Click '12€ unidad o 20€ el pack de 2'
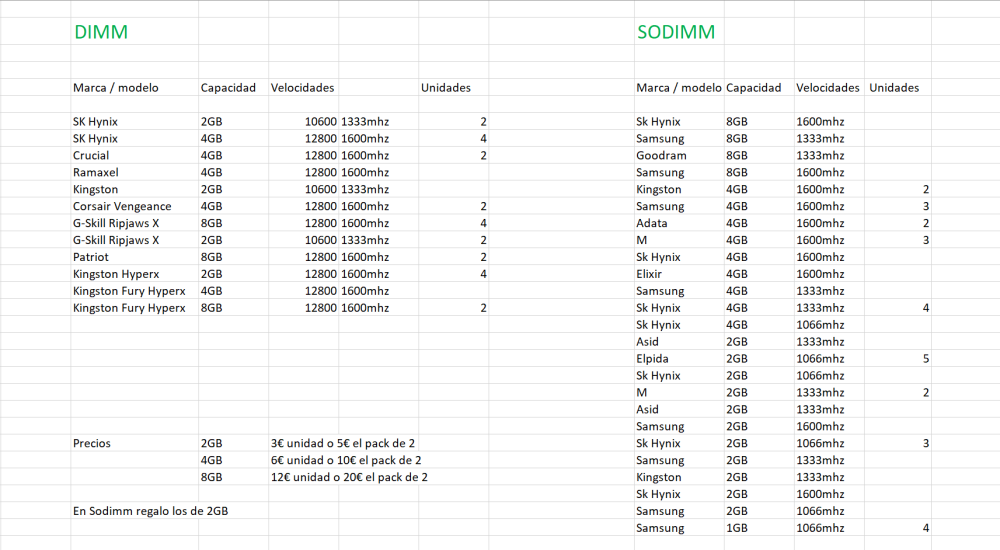The width and height of the screenshot is (1000, 550). click(x=349, y=477)
